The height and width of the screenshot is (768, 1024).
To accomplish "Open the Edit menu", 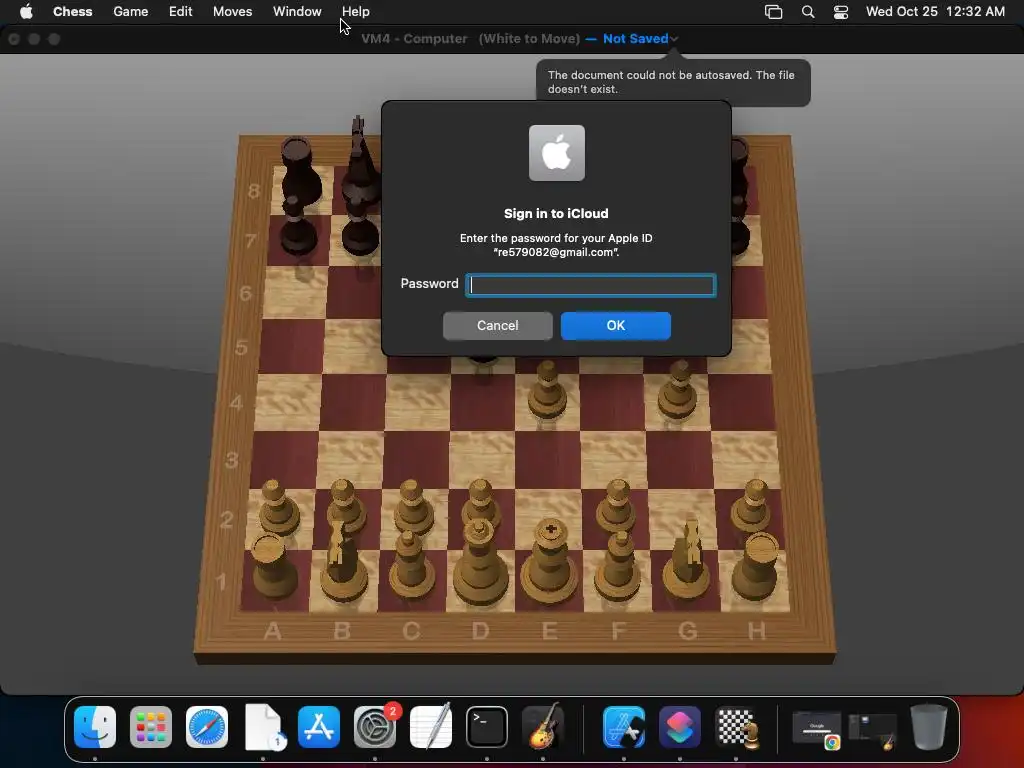I will 180,11.
